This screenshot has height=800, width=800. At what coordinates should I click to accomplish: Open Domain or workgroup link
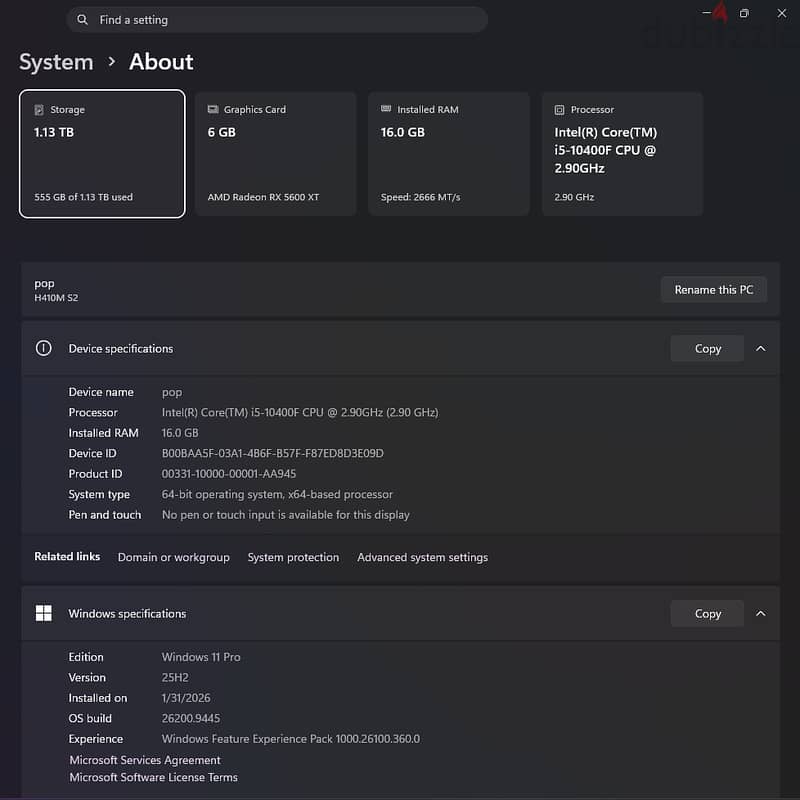pyautogui.click(x=173, y=557)
